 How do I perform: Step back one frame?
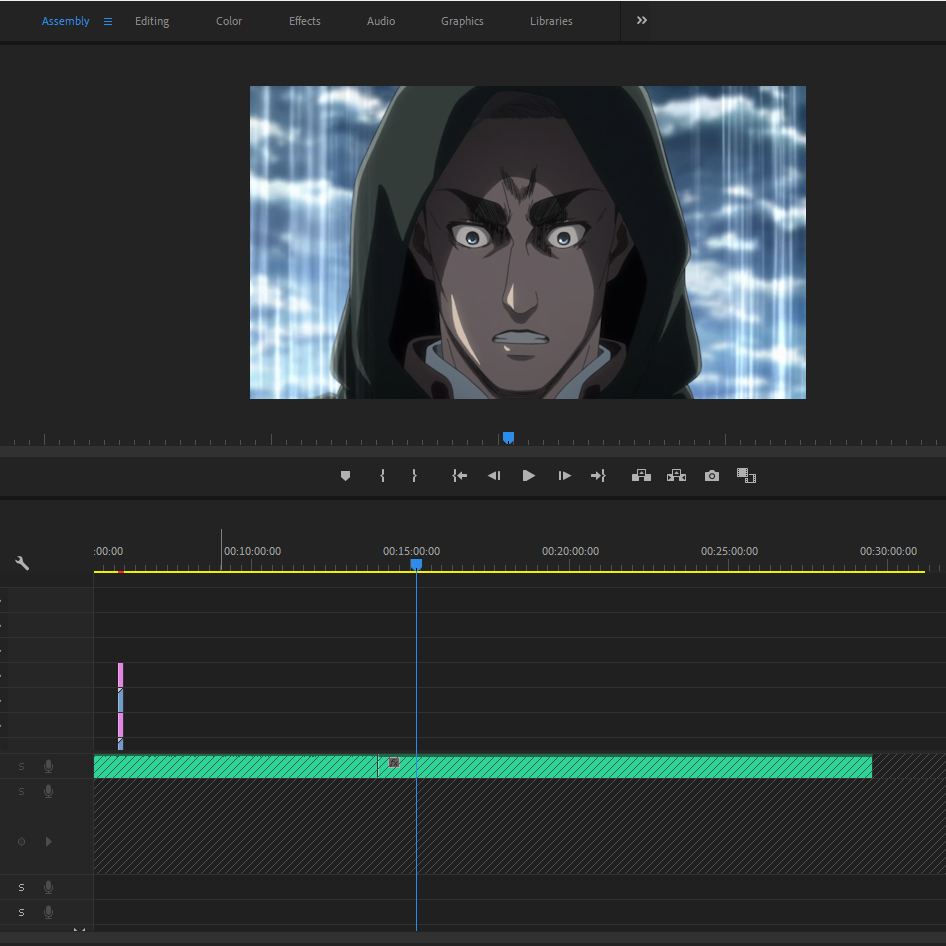pos(494,476)
